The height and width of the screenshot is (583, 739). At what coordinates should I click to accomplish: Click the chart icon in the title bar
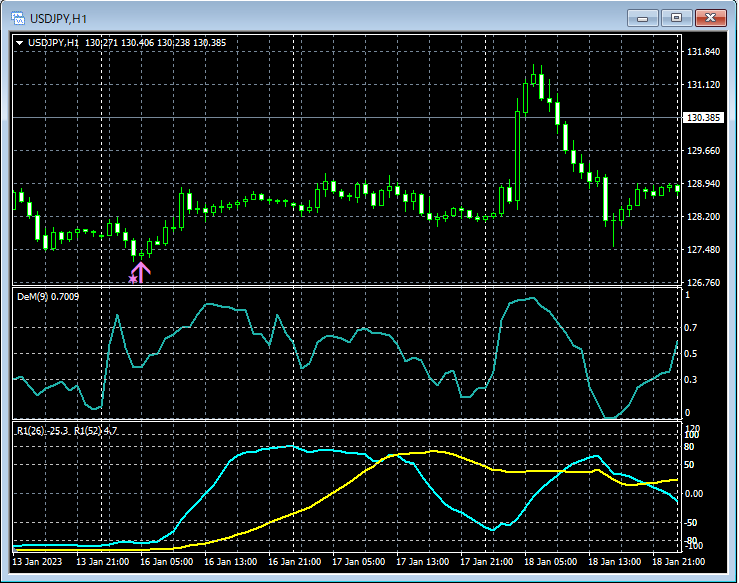pyautogui.click(x=16, y=18)
